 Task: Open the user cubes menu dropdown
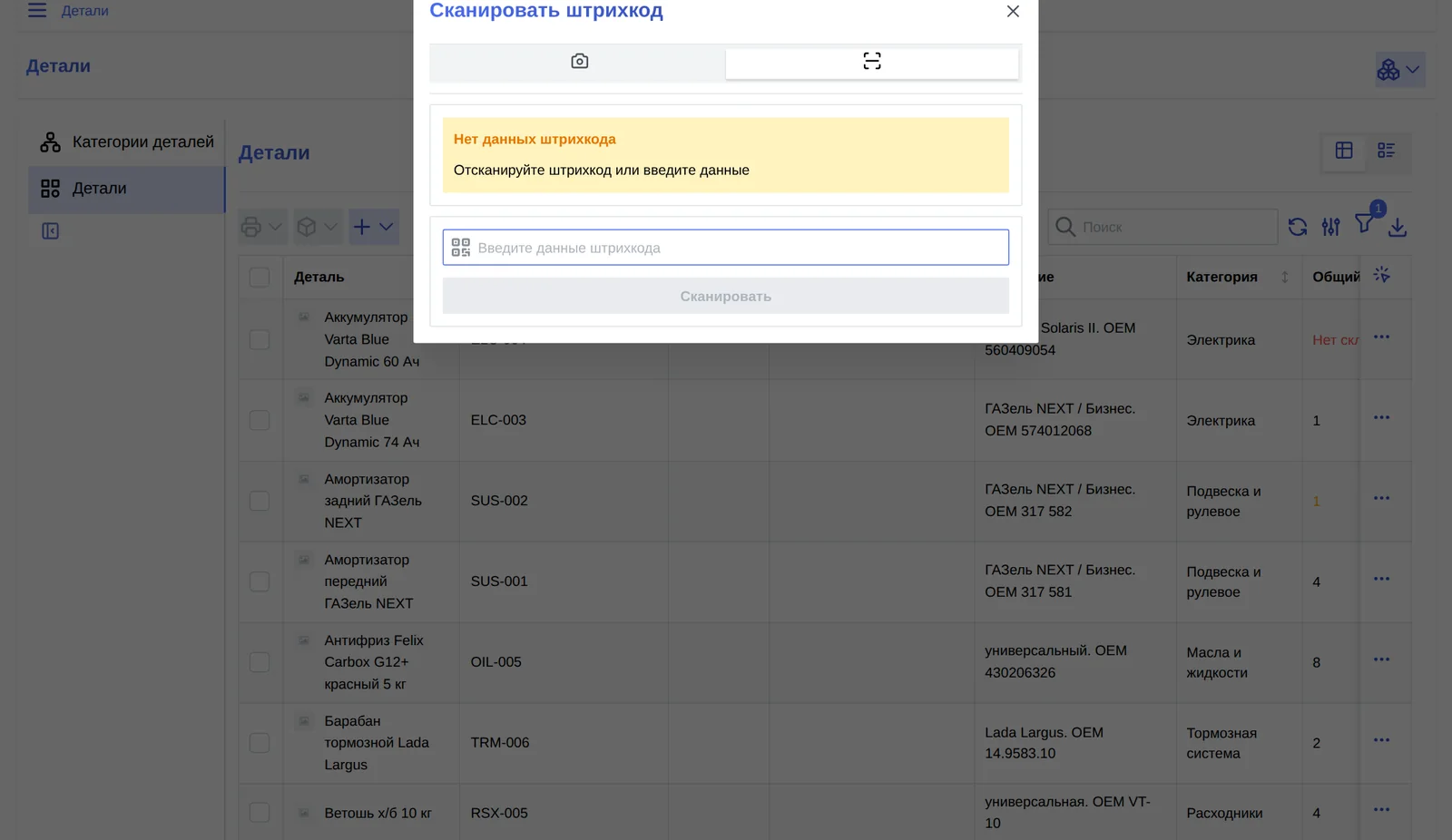[x=1399, y=70]
